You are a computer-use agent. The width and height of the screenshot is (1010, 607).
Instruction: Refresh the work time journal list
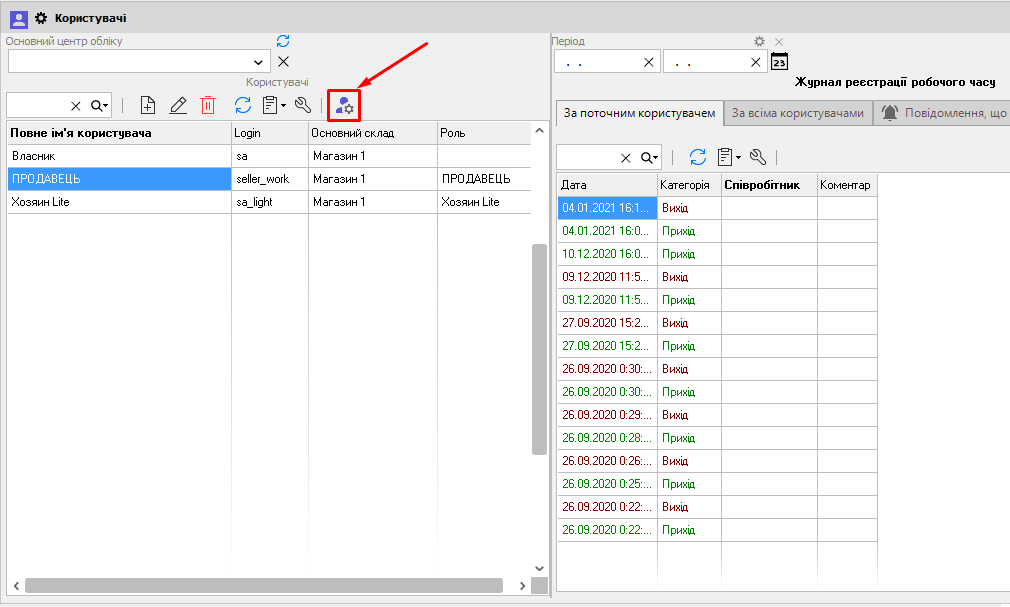[x=698, y=157]
